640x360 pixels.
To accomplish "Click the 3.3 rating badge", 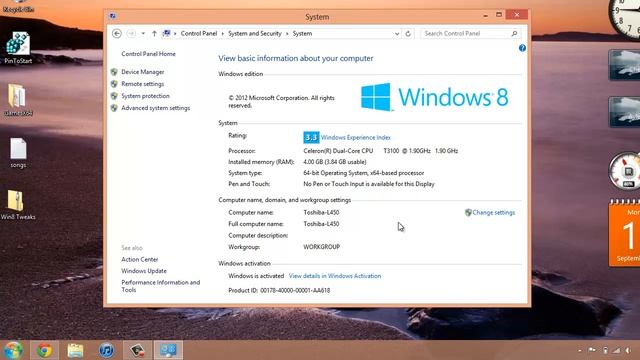I will (x=311, y=138).
